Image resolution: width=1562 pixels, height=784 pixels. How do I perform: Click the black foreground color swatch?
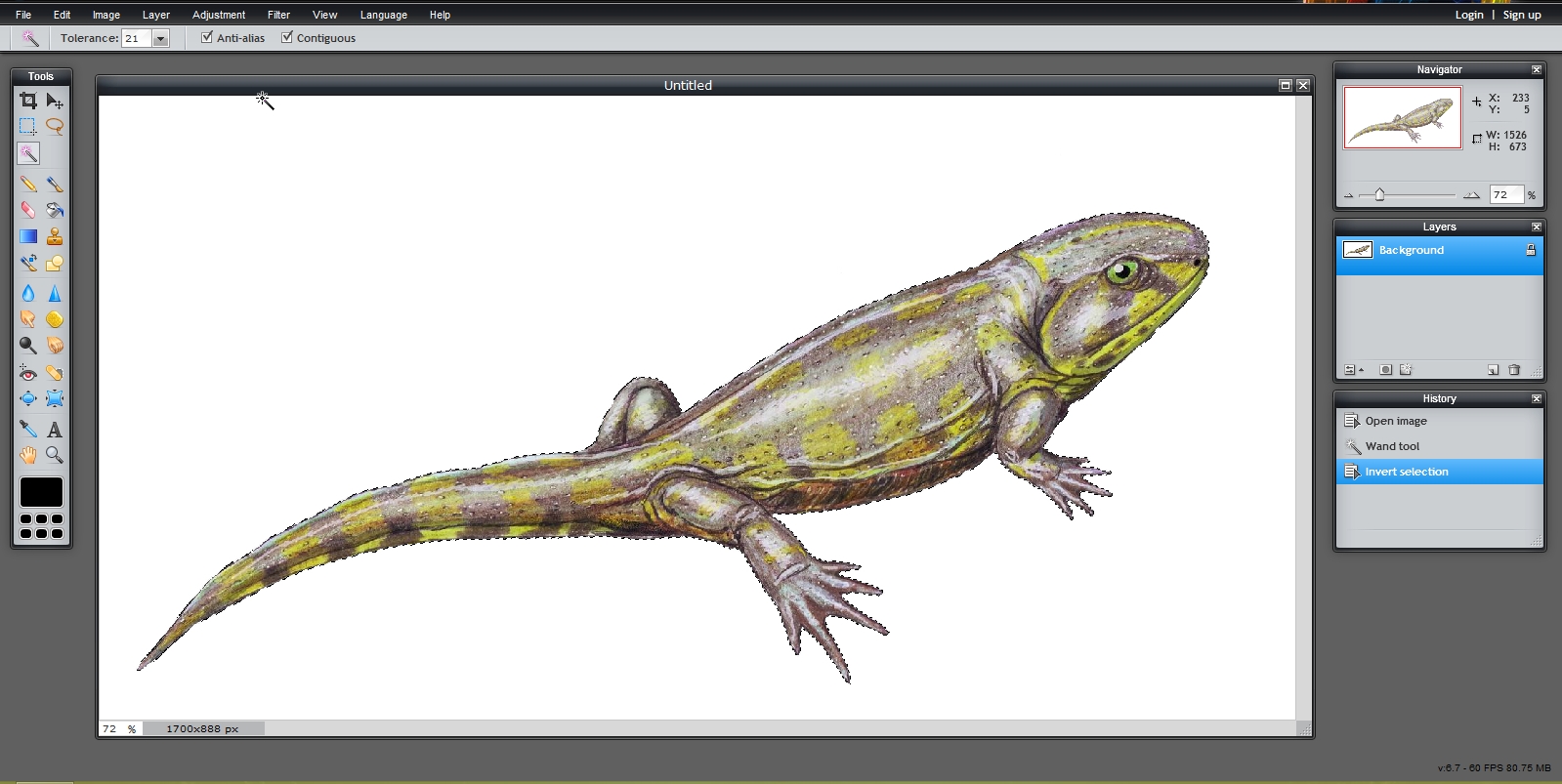pos(41,492)
